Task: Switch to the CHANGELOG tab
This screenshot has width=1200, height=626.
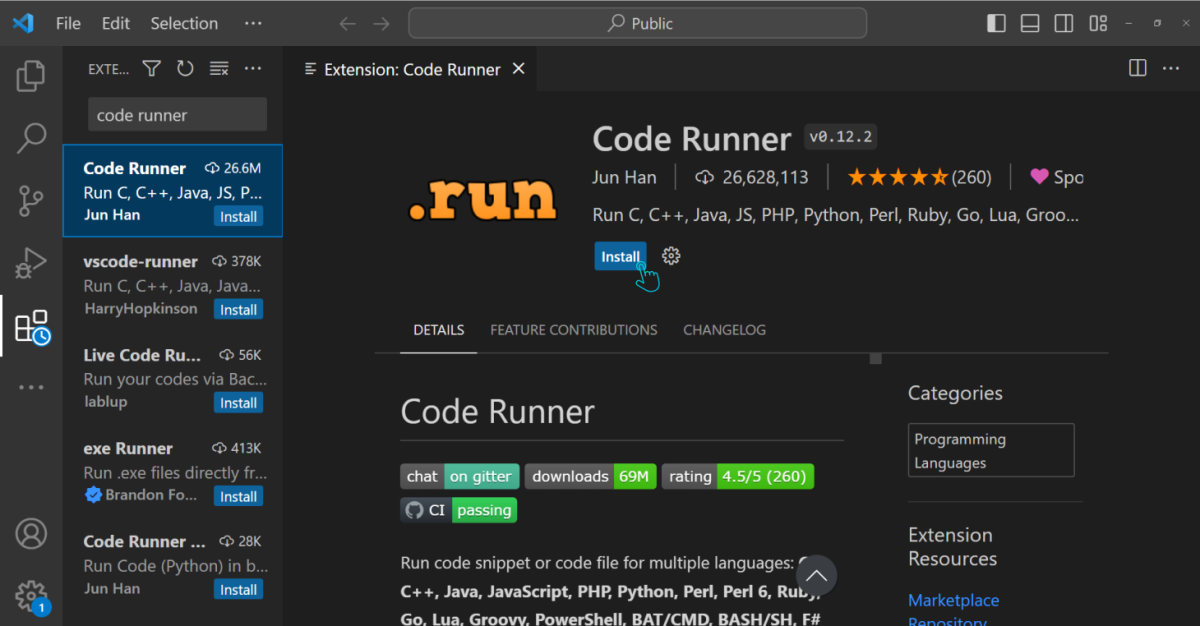Action: coord(724,329)
